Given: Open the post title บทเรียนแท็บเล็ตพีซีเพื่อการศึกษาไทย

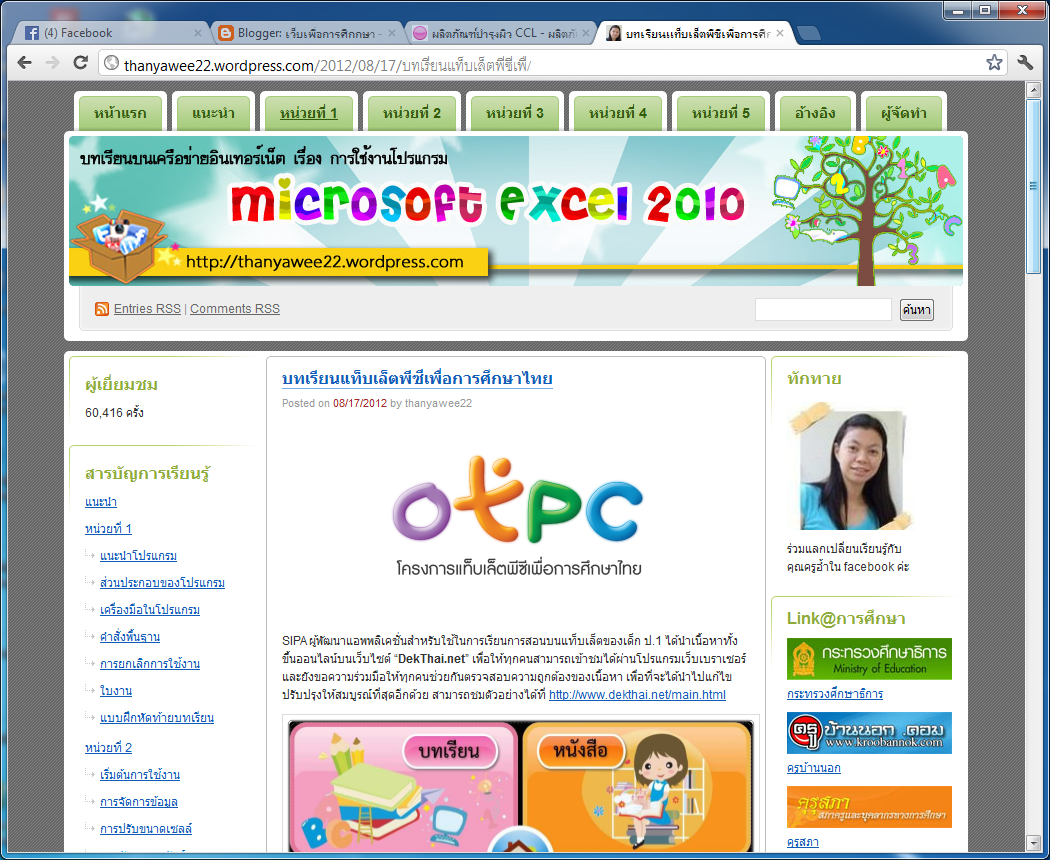Looking at the screenshot, I should tap(417, 378).
